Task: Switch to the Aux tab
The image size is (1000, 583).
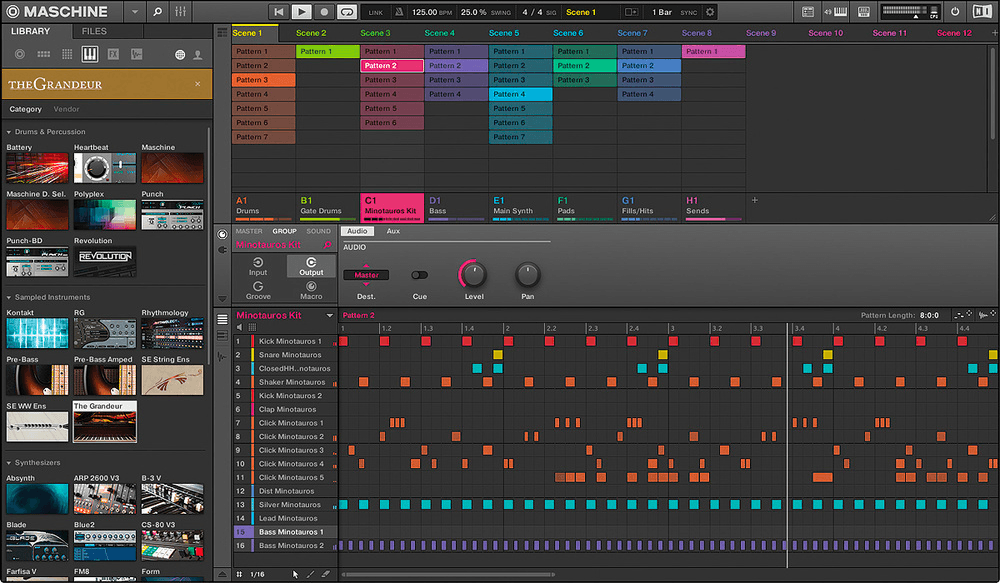Action: (393, 231)
